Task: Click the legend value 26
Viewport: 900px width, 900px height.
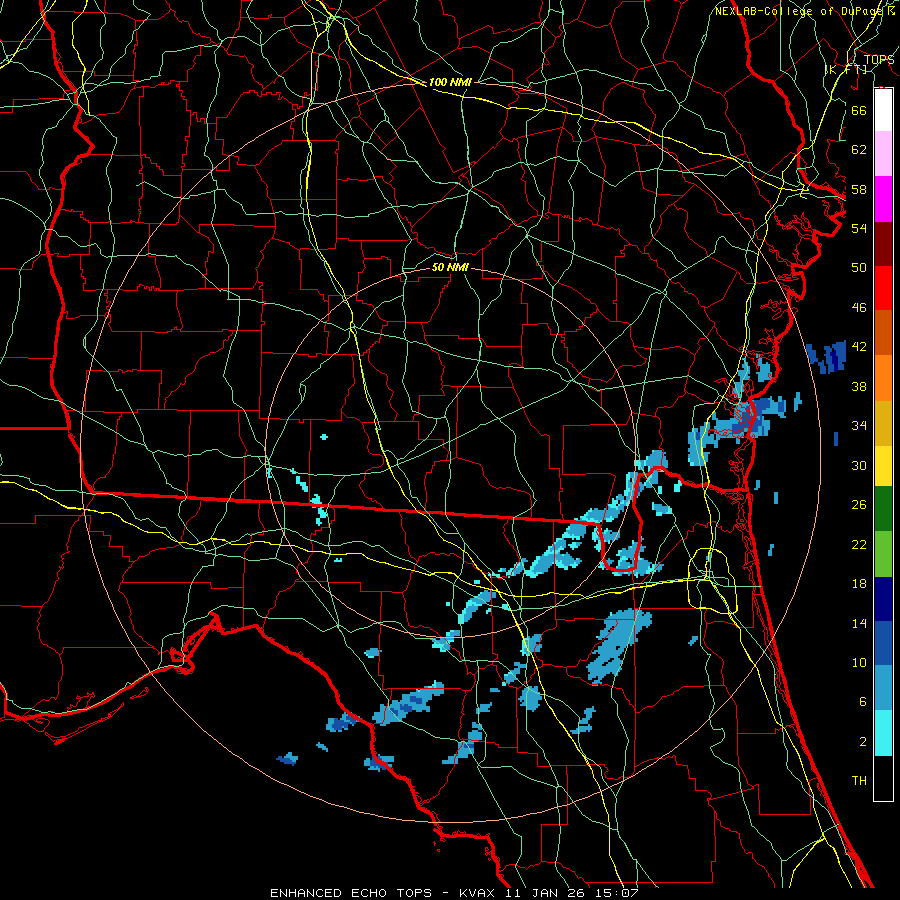Action: point(859,505)
